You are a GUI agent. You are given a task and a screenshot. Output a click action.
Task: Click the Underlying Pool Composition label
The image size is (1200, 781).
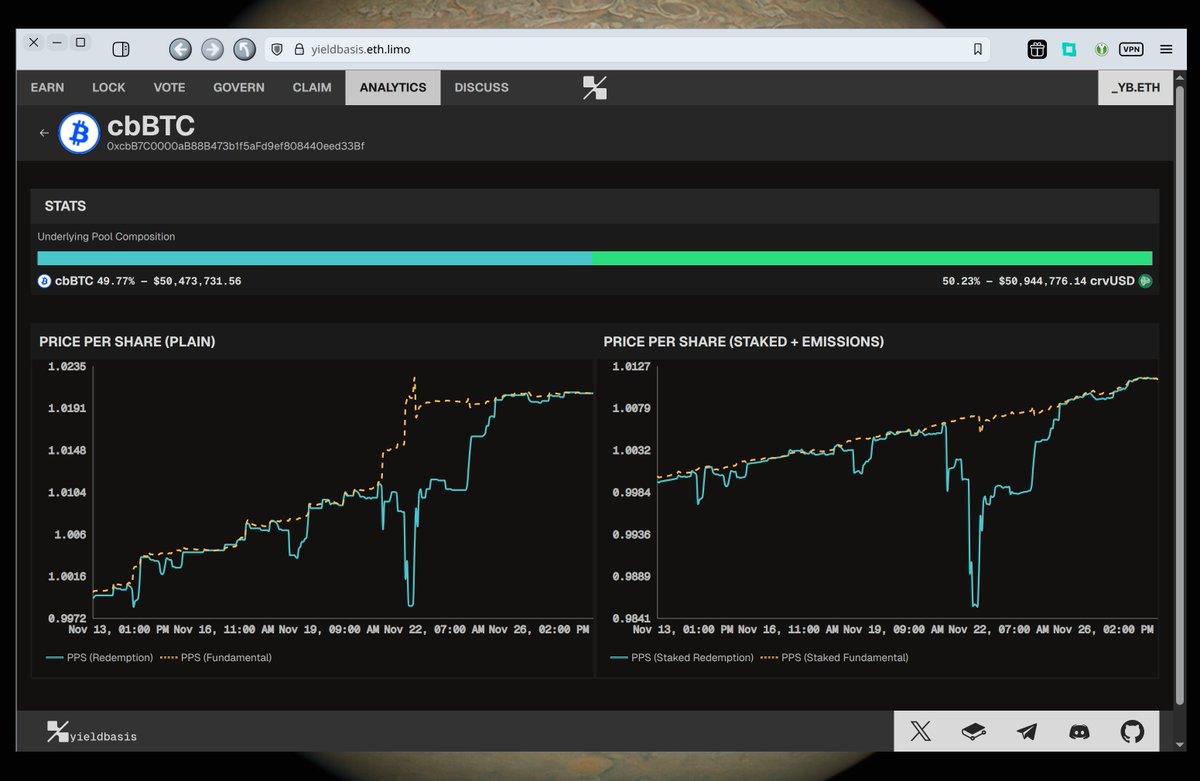click(x=106, y=237)
